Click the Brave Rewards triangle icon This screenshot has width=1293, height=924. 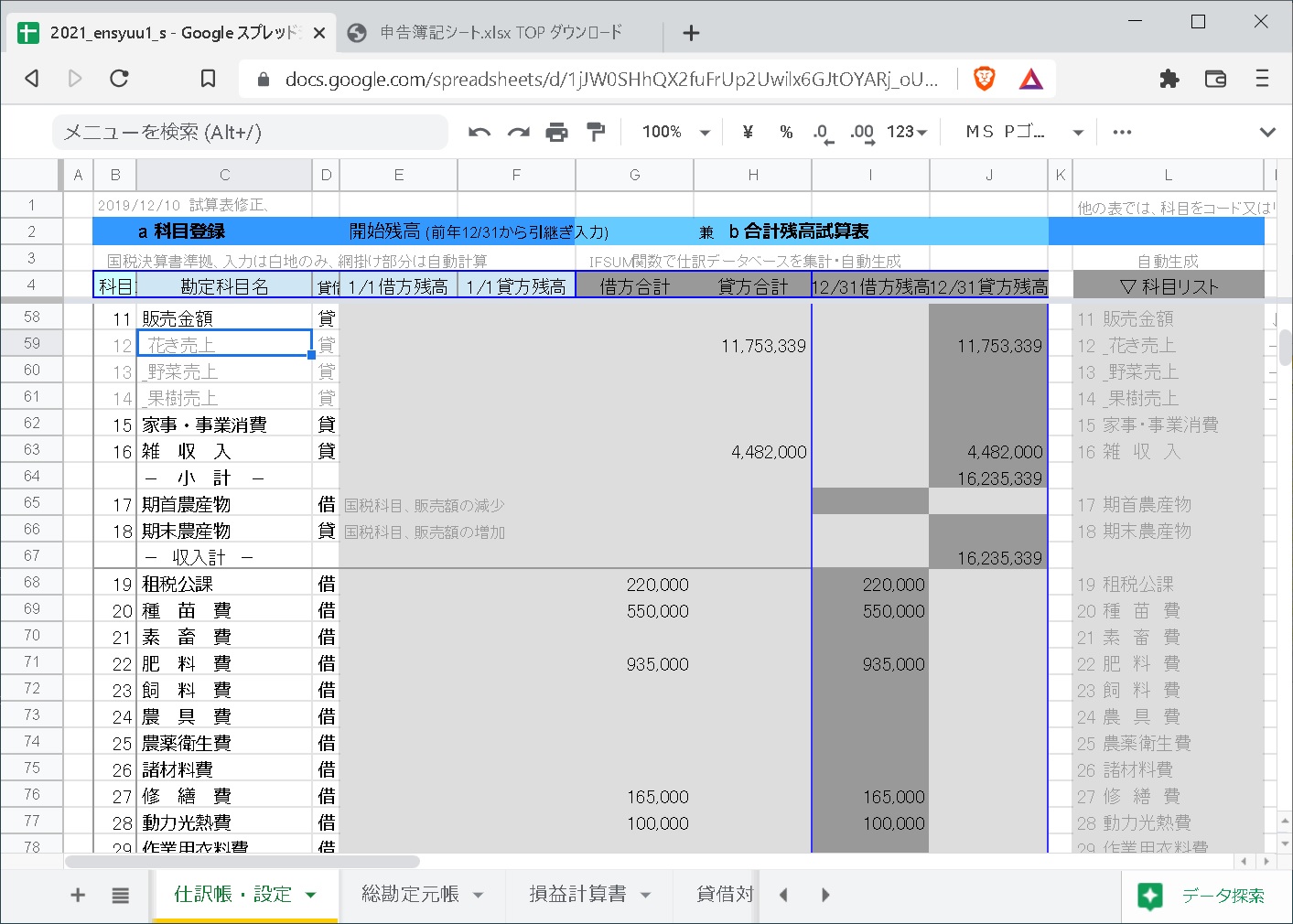(x=1030, y=80)
